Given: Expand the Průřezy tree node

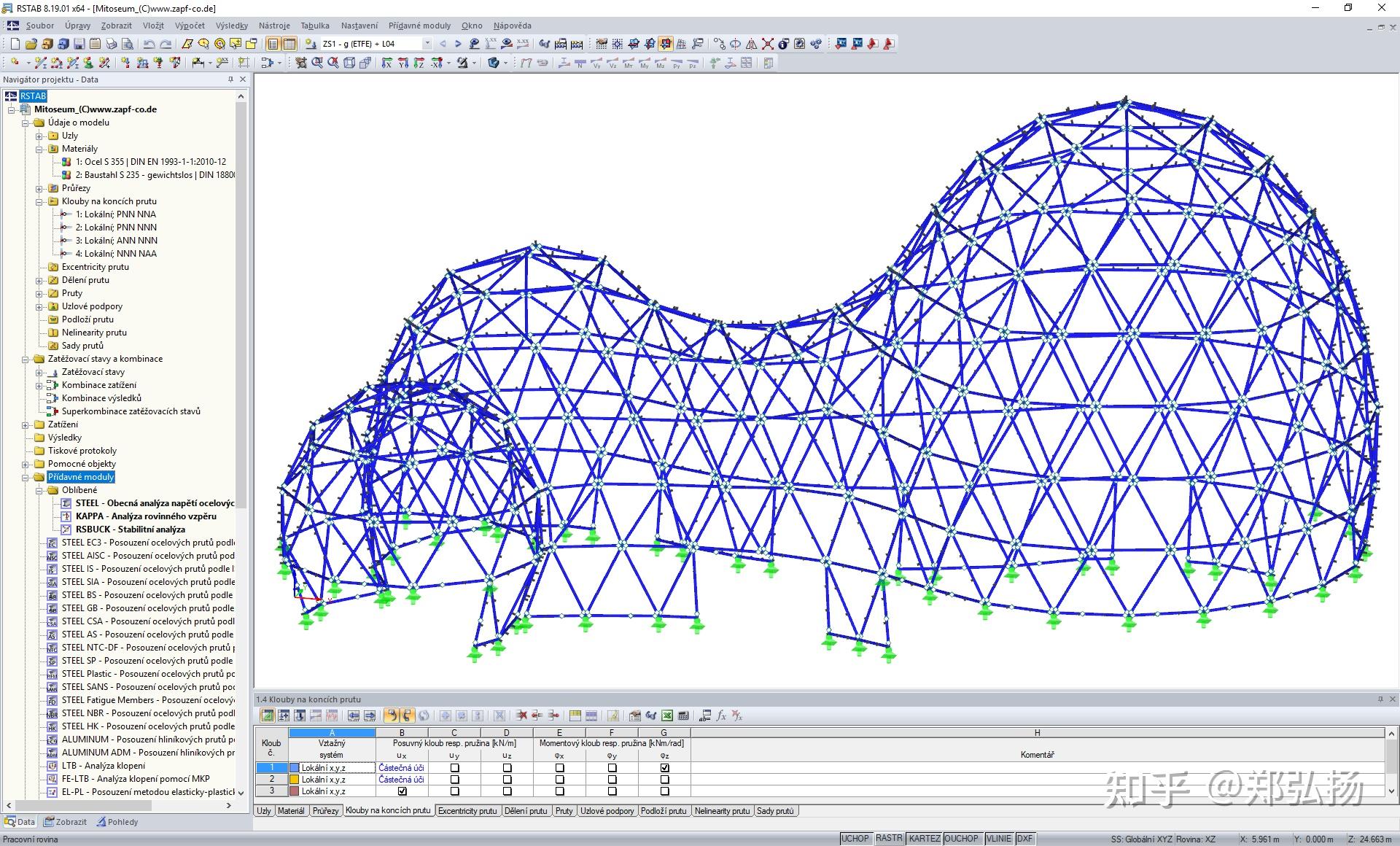Looking at the screenshot, I should pyautogui.click(x=39, y=188).
